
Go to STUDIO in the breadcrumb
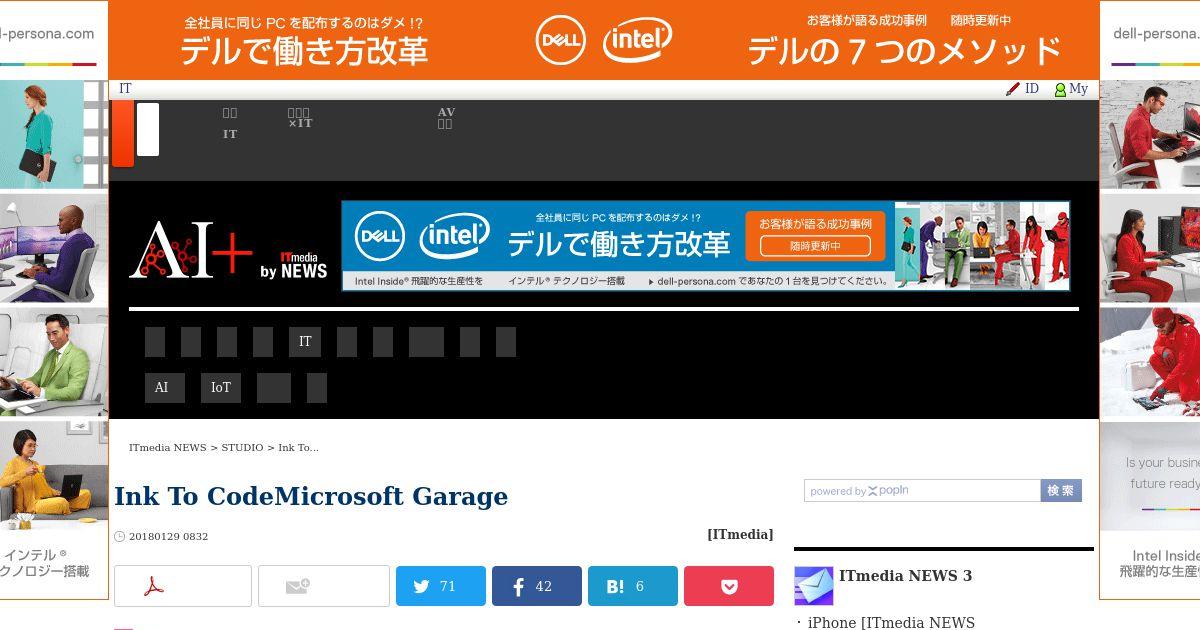pyautogui.click(x=242, y=448)
